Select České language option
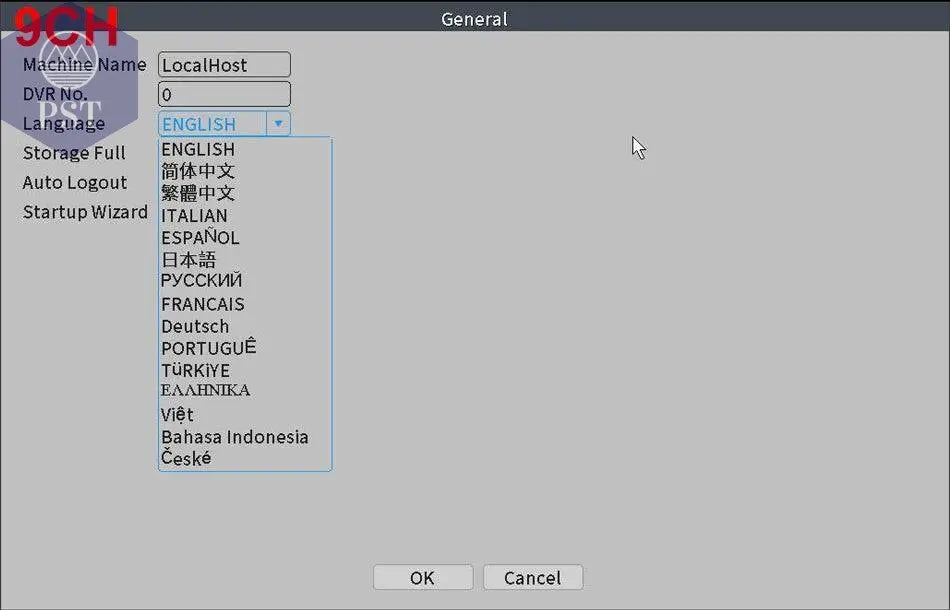 click(x=186, y=457)
